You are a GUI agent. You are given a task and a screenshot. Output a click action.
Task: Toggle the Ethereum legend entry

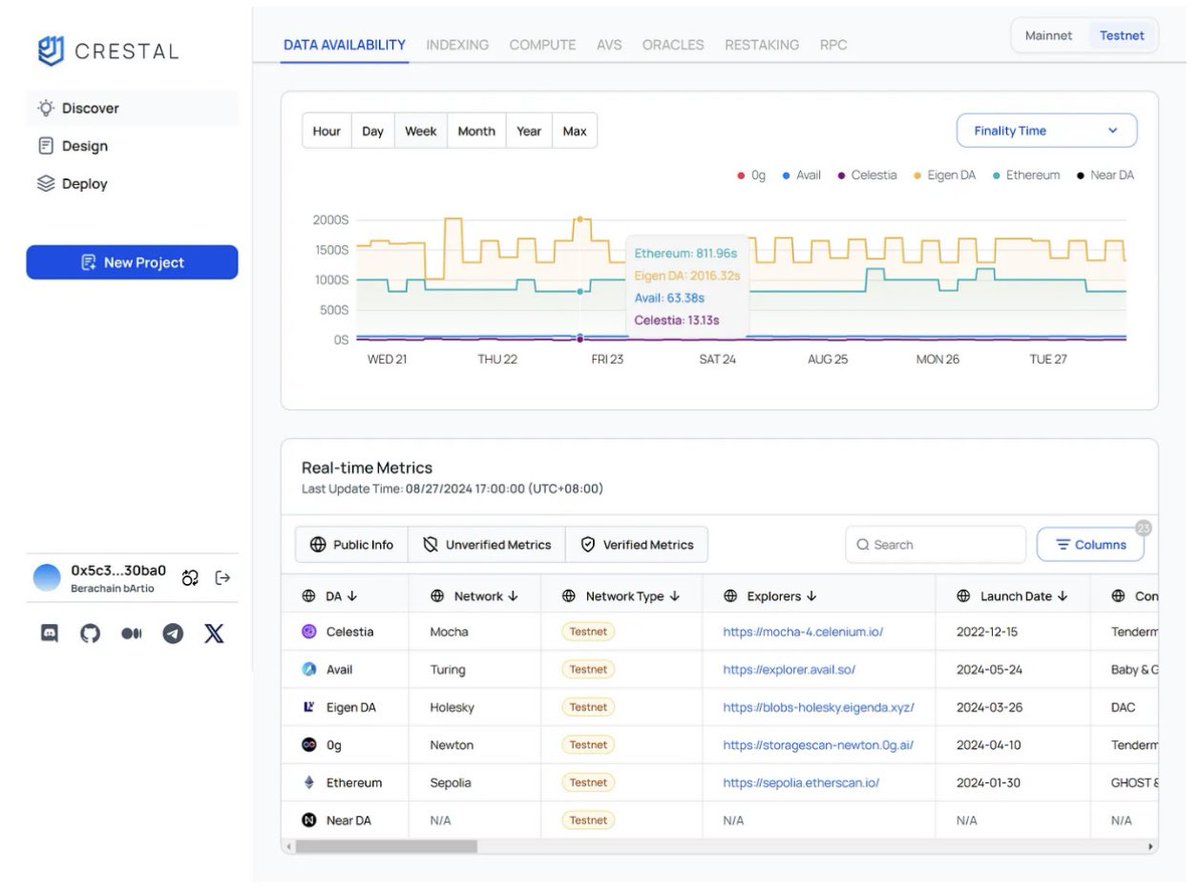pyautogui.click(x=1026, y=175)
